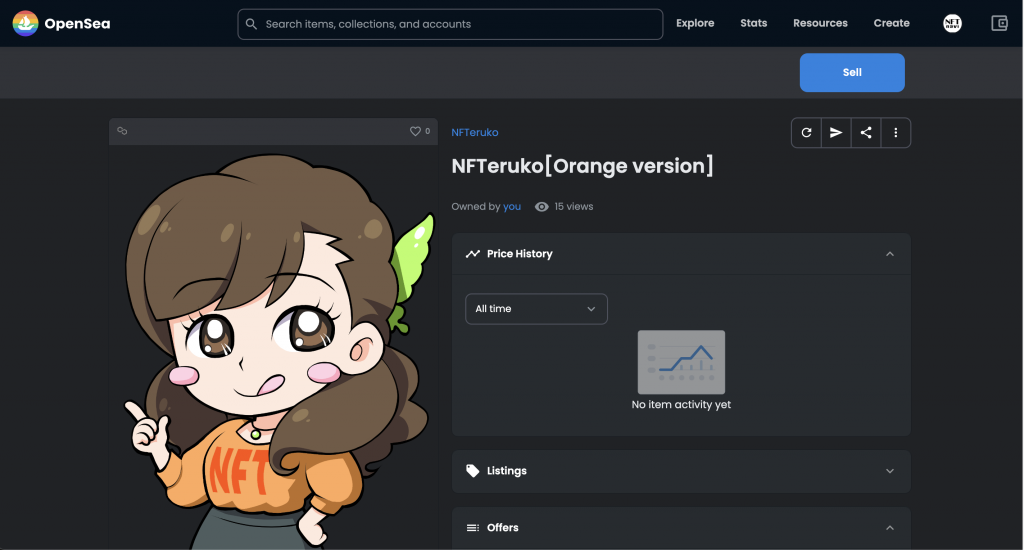1024x550 pixels.
Task: Click the OpenSea logo icon
Action: (x=25, y=23)
